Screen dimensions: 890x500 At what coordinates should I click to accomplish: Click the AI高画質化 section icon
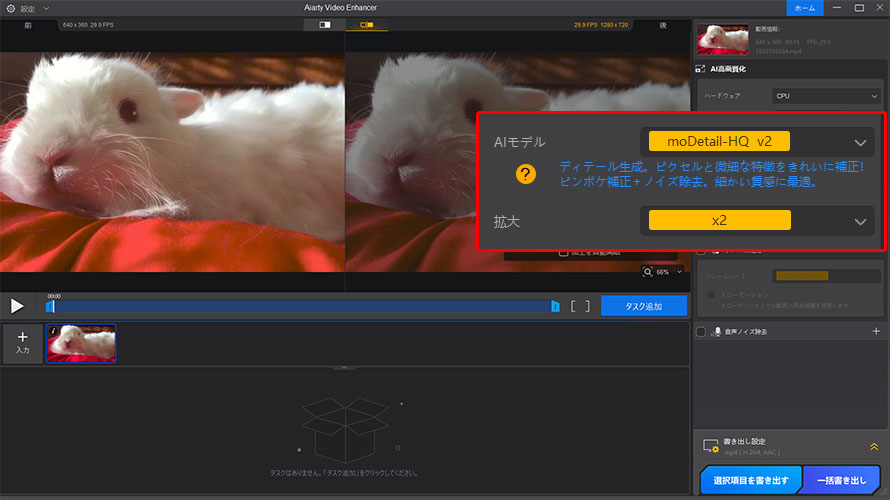700,69
